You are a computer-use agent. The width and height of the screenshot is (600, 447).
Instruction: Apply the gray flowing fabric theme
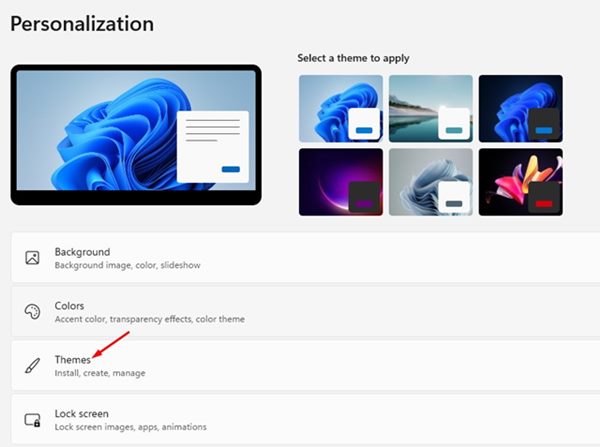(x=430, y=182)
